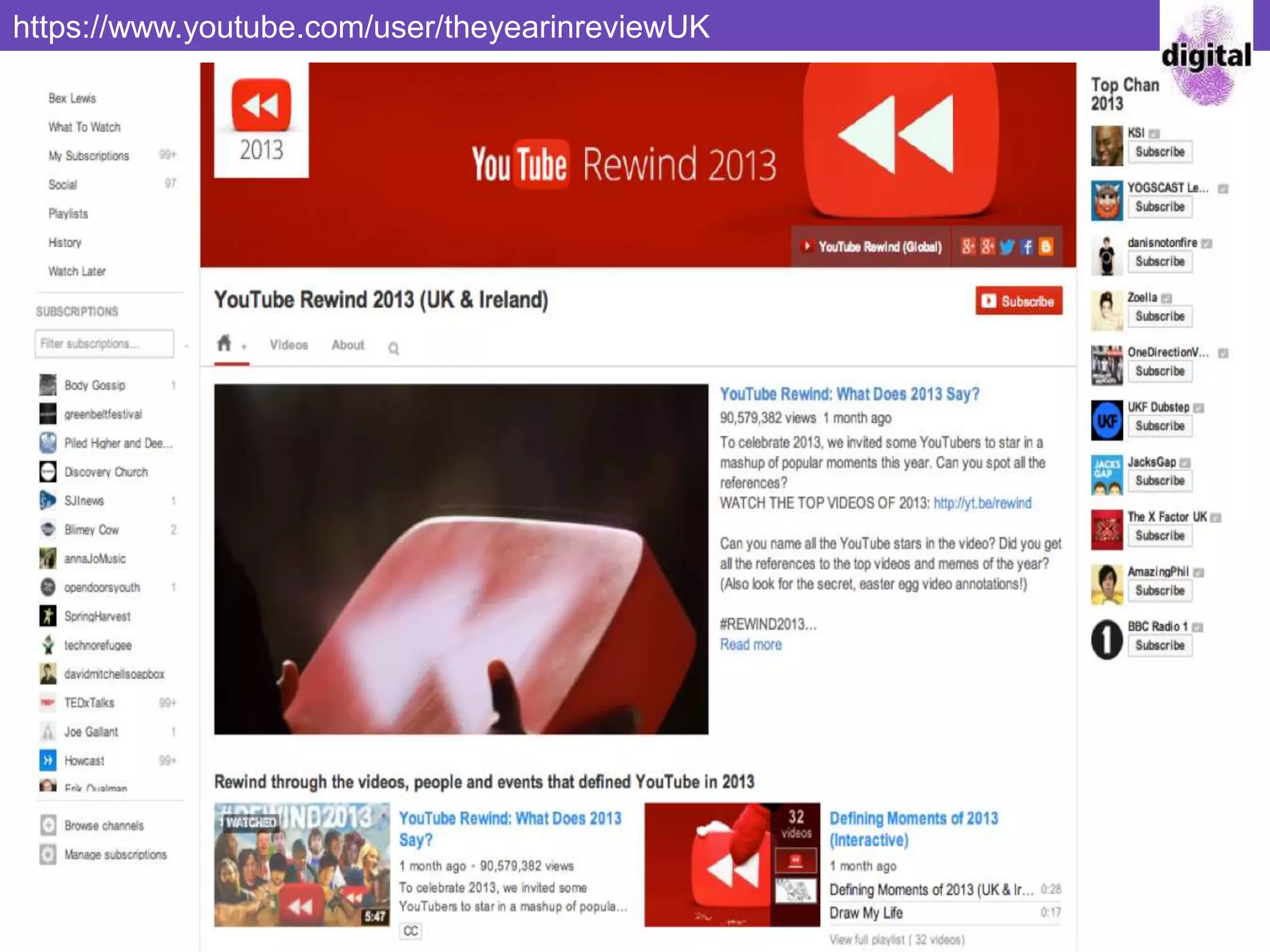Screen dimensions: 1270x952
Task: Subscribe to KSI channel
Action: click(x=1160, y=152)
